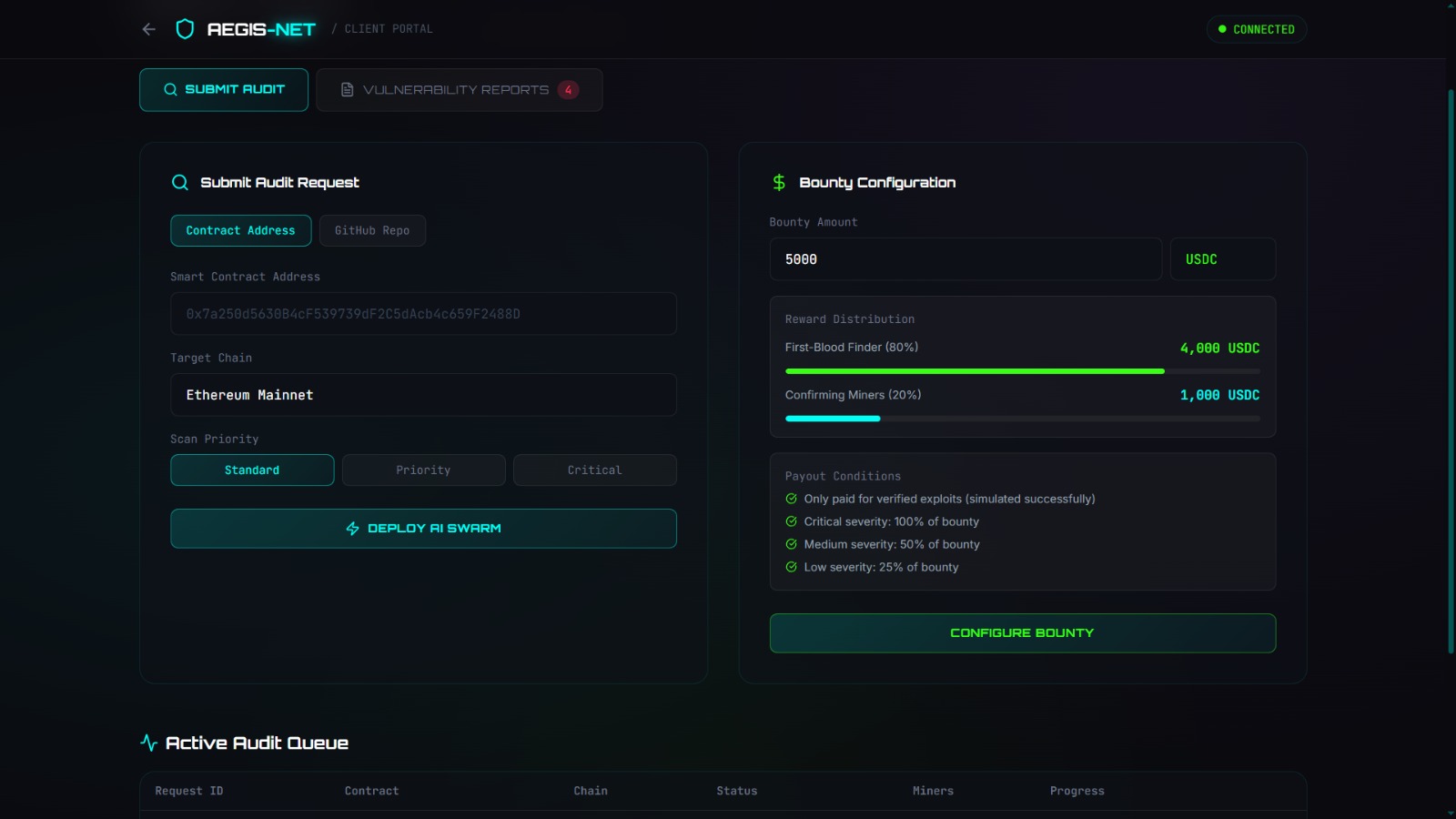Click the First-Blood Finder green progress bar
This screenshot has height=819, width=1456.
974,371
